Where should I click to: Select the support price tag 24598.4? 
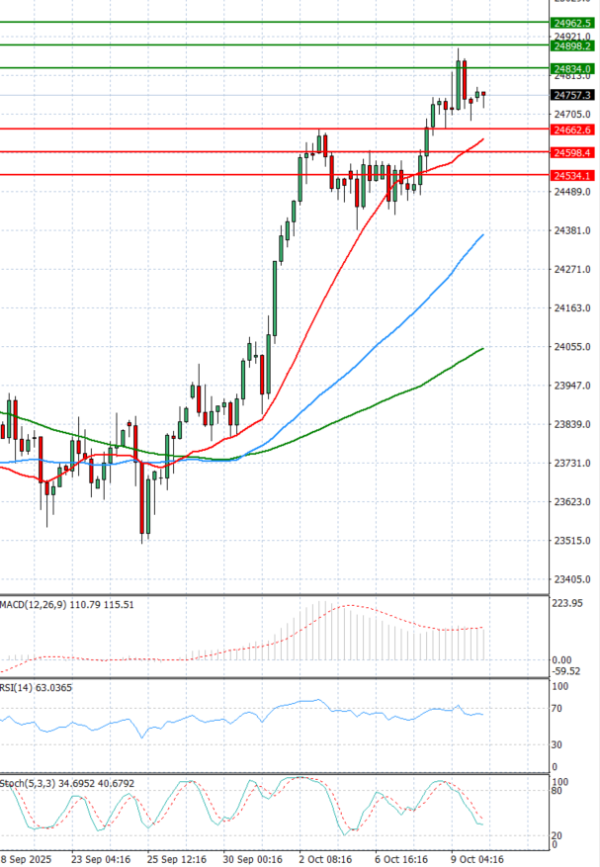coord(572,152)
